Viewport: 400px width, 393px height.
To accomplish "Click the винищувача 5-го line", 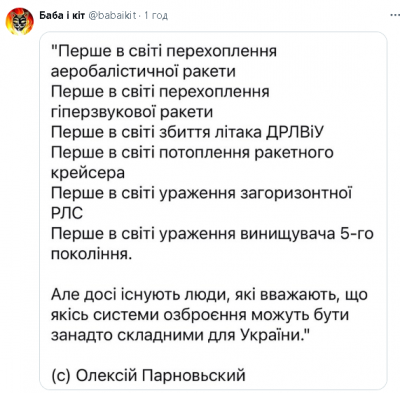I will [x=212, y=234].
